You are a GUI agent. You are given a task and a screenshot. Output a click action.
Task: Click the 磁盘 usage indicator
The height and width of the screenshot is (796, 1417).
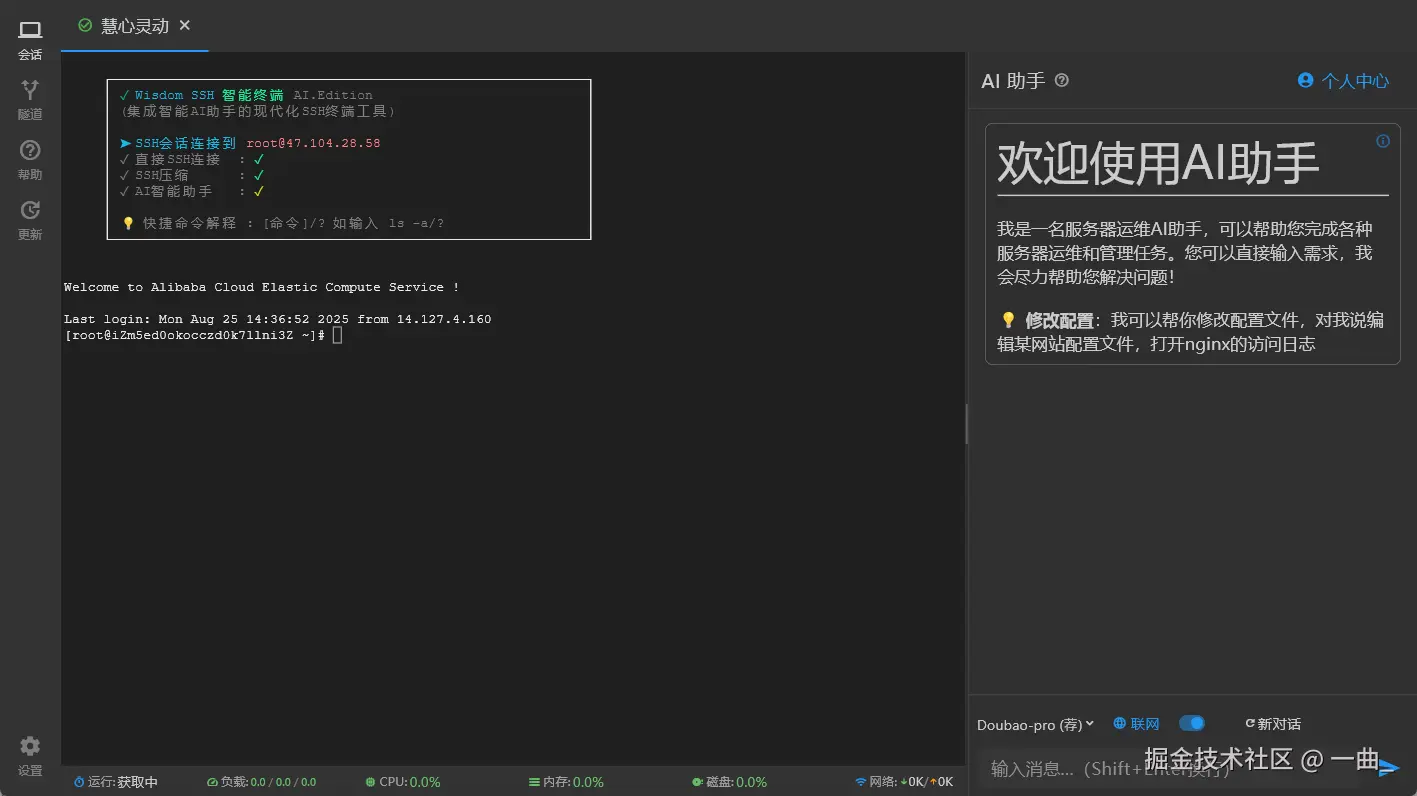(729, 782)
